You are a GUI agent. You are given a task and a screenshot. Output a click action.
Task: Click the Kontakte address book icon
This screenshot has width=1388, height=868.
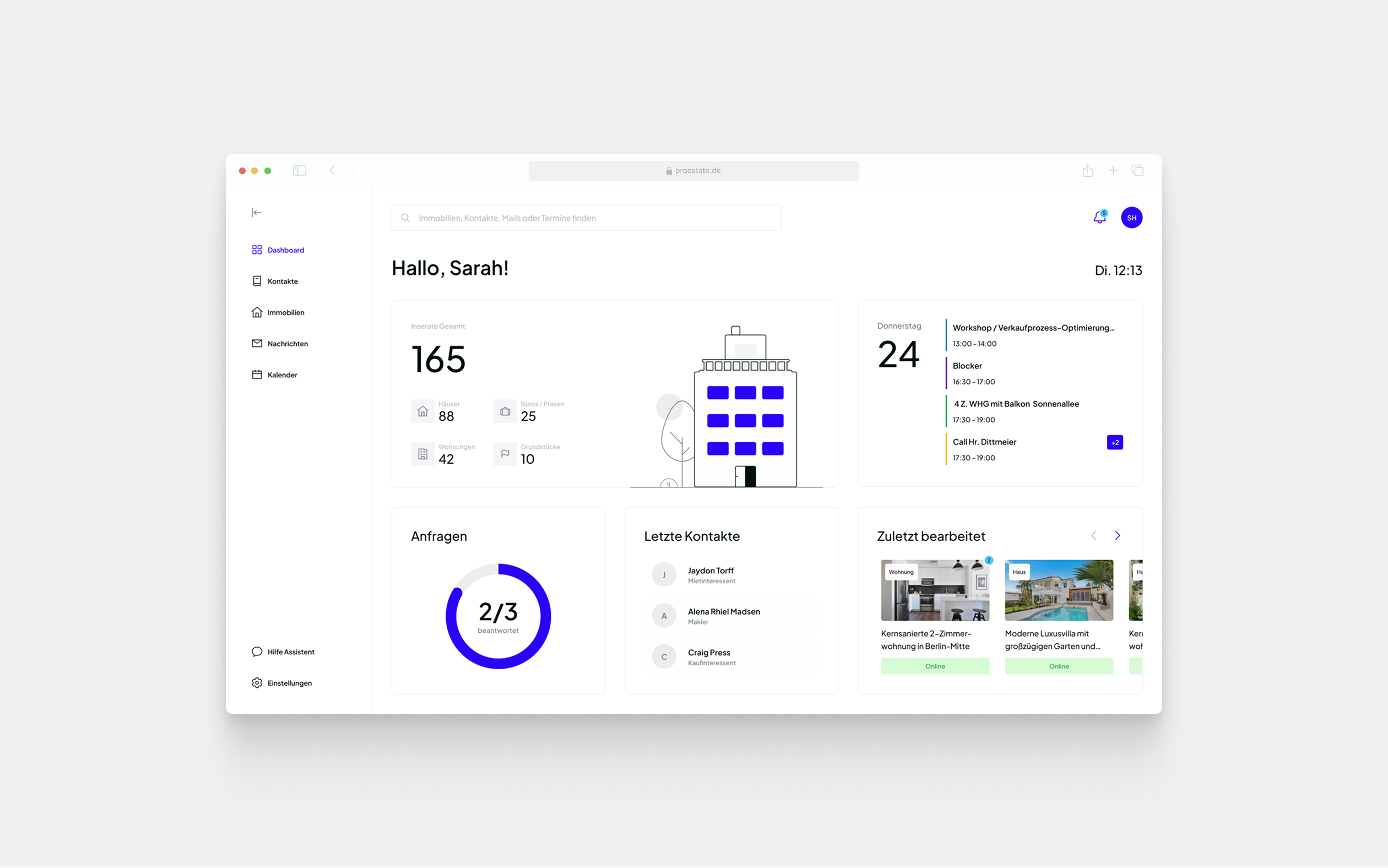click(257, 281)
